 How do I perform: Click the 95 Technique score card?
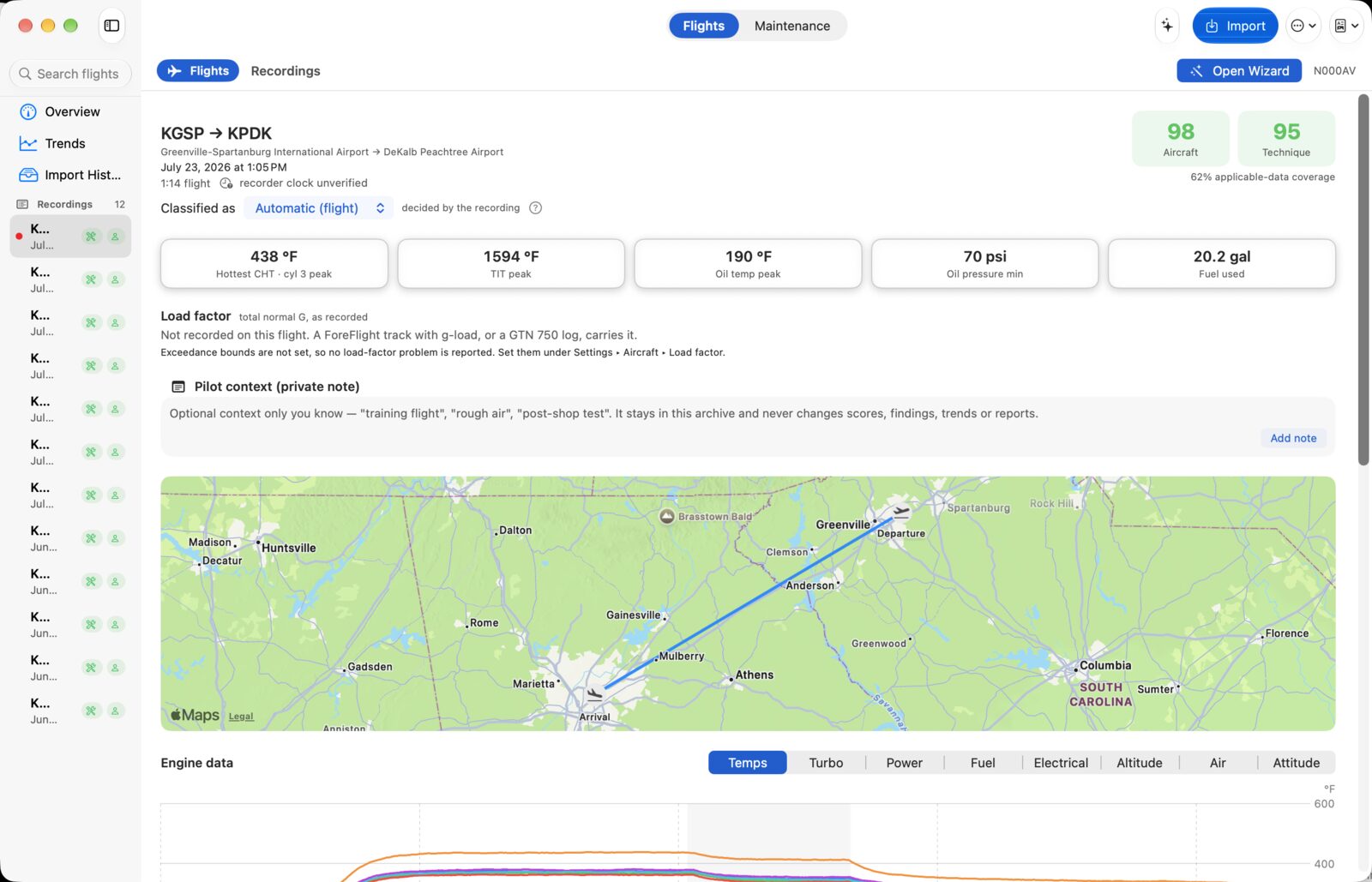pyautogui.click(x=1286, y=138)
